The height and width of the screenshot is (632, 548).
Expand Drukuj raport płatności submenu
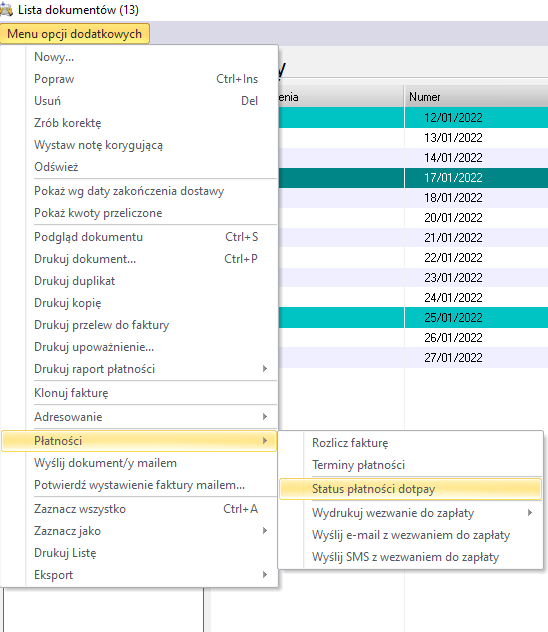click(139, 369)
